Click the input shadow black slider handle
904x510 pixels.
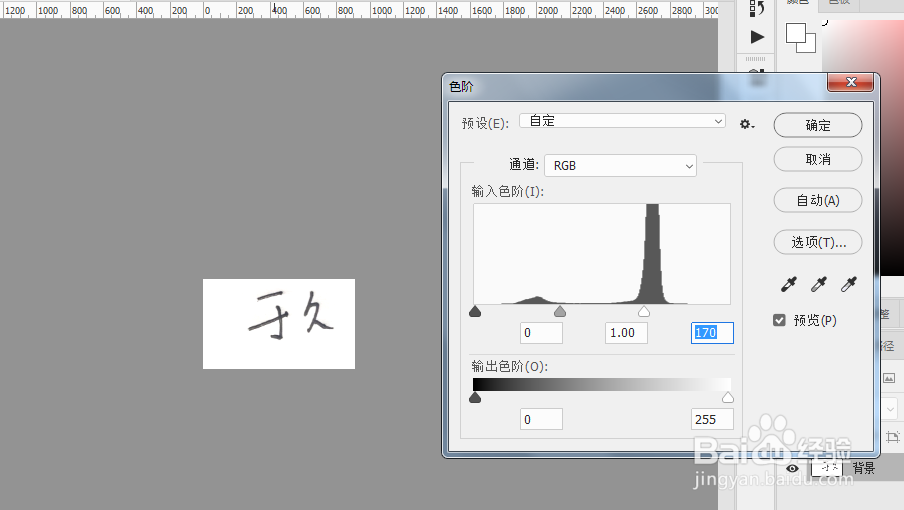pos(475,312)
